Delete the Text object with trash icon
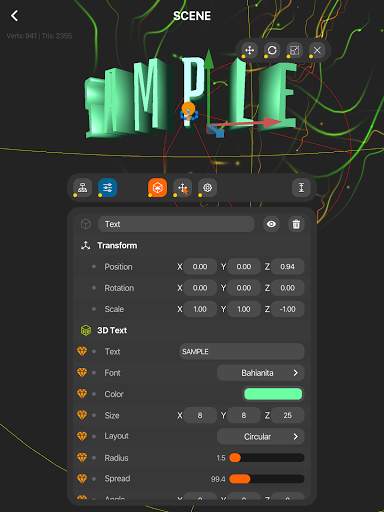 (x=296, y=224)
